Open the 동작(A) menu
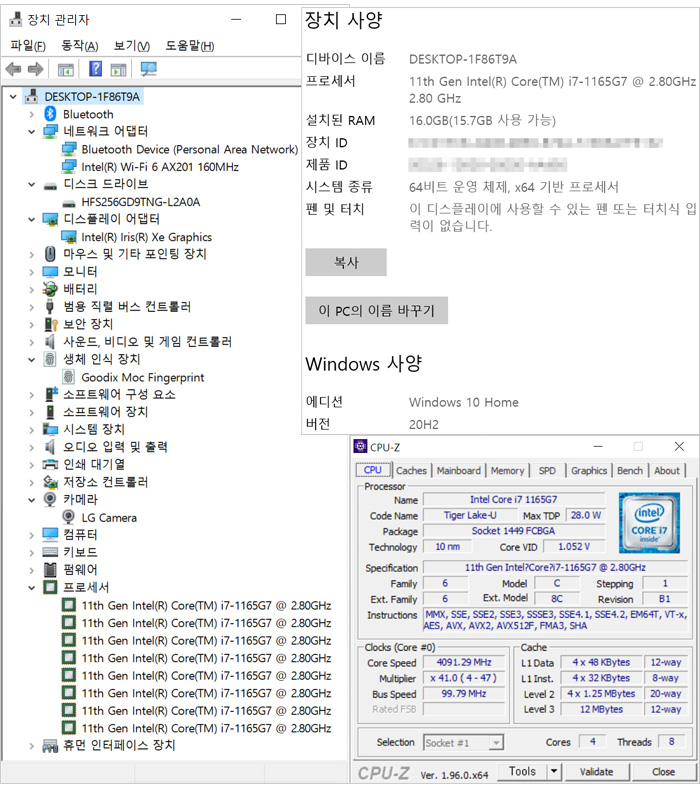The image size is (700, 787). (x=80, y=46)
